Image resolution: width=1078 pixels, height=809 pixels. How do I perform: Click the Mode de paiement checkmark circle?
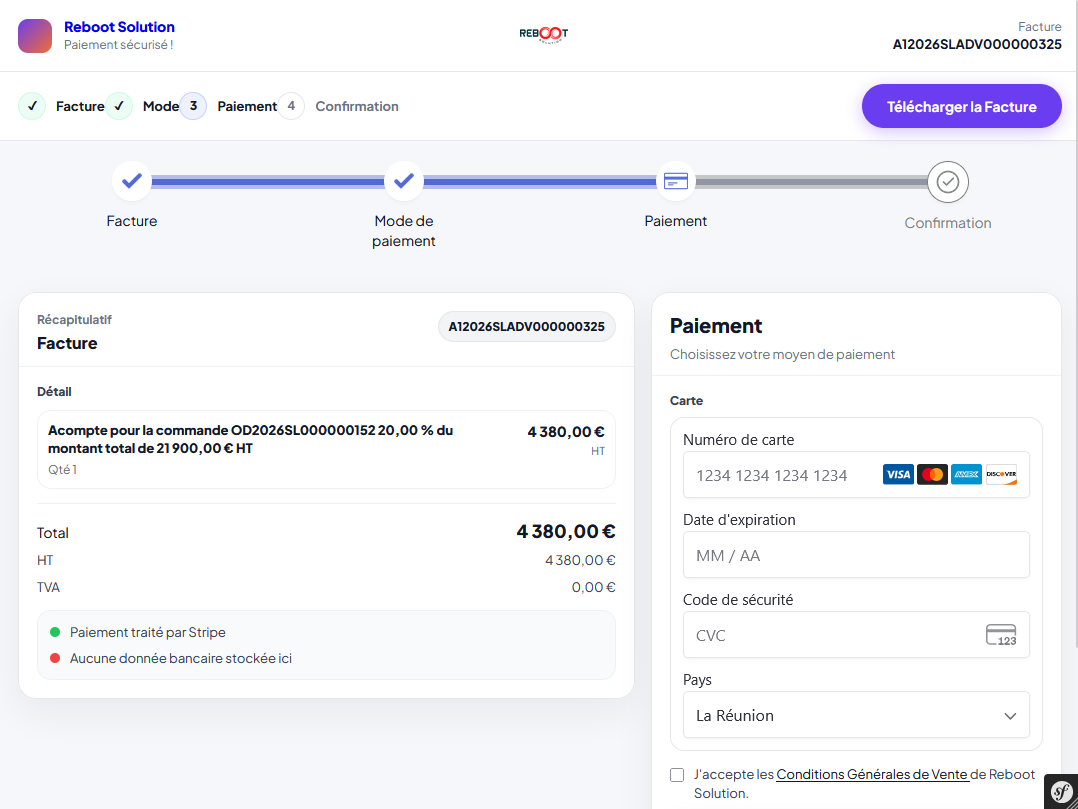click(403, 181)
